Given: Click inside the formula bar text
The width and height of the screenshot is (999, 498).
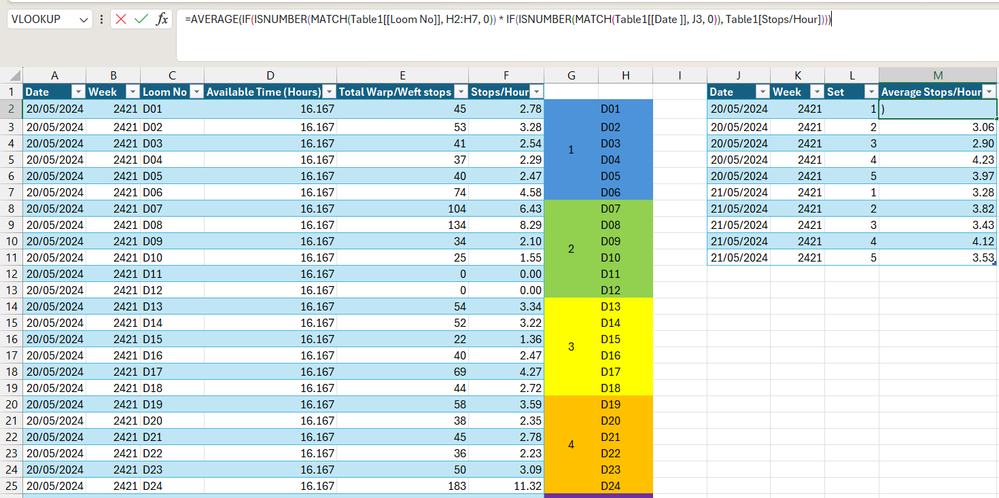Looking at the screenshot, I should click(508, 20).
